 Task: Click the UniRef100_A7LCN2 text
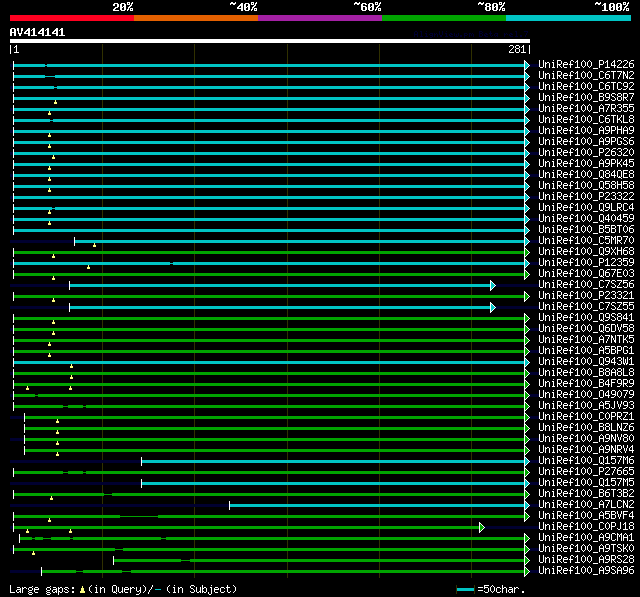[x=586, y=505]
